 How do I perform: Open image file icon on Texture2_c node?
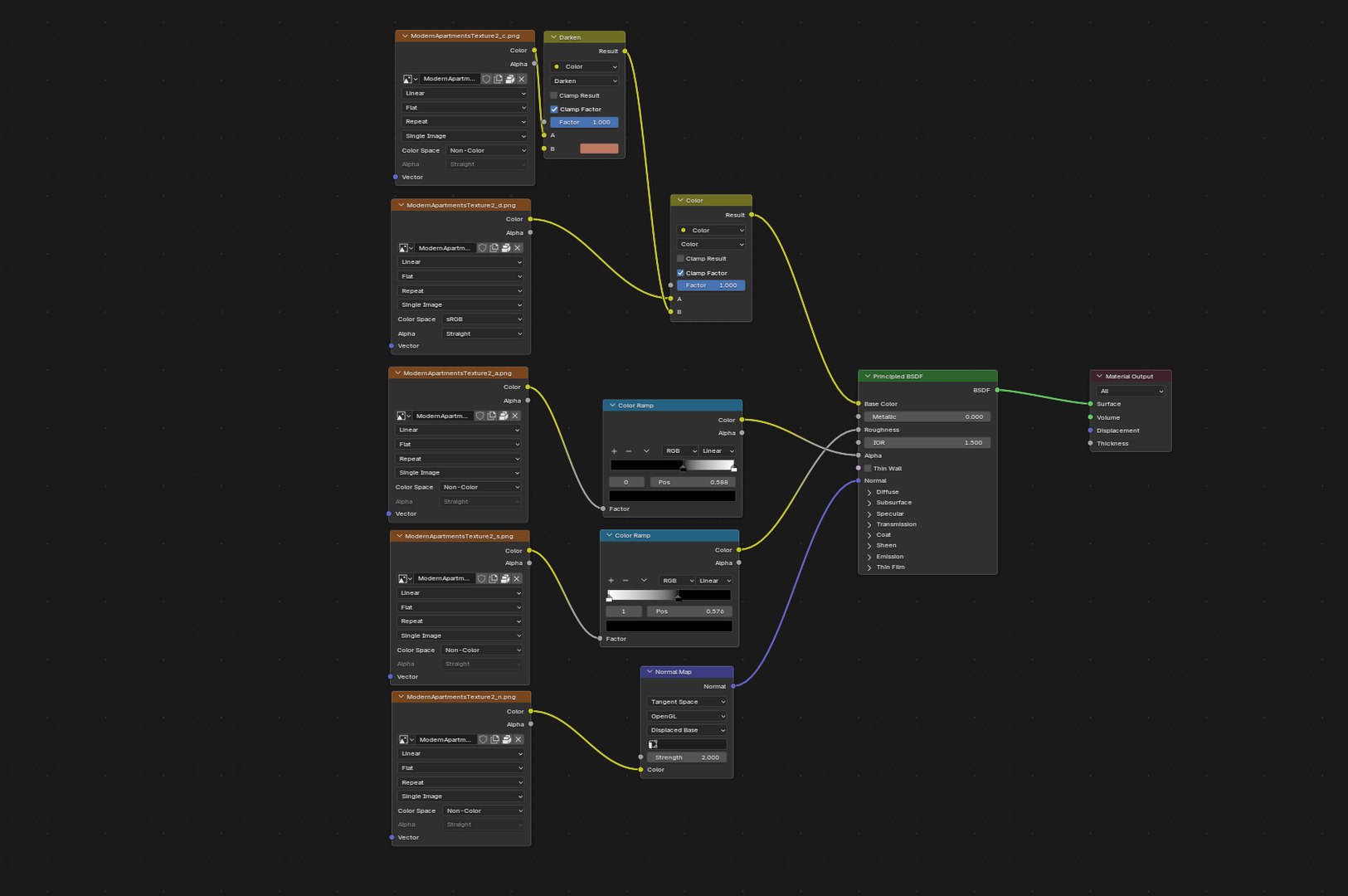[x=510, y=79]
